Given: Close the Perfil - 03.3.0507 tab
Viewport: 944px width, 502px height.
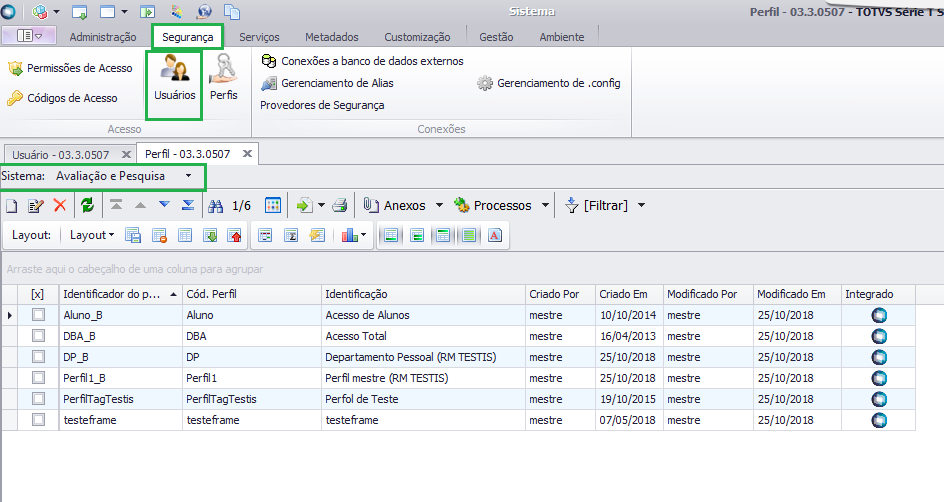Looking at the screenshot, I should click(247, 154).
